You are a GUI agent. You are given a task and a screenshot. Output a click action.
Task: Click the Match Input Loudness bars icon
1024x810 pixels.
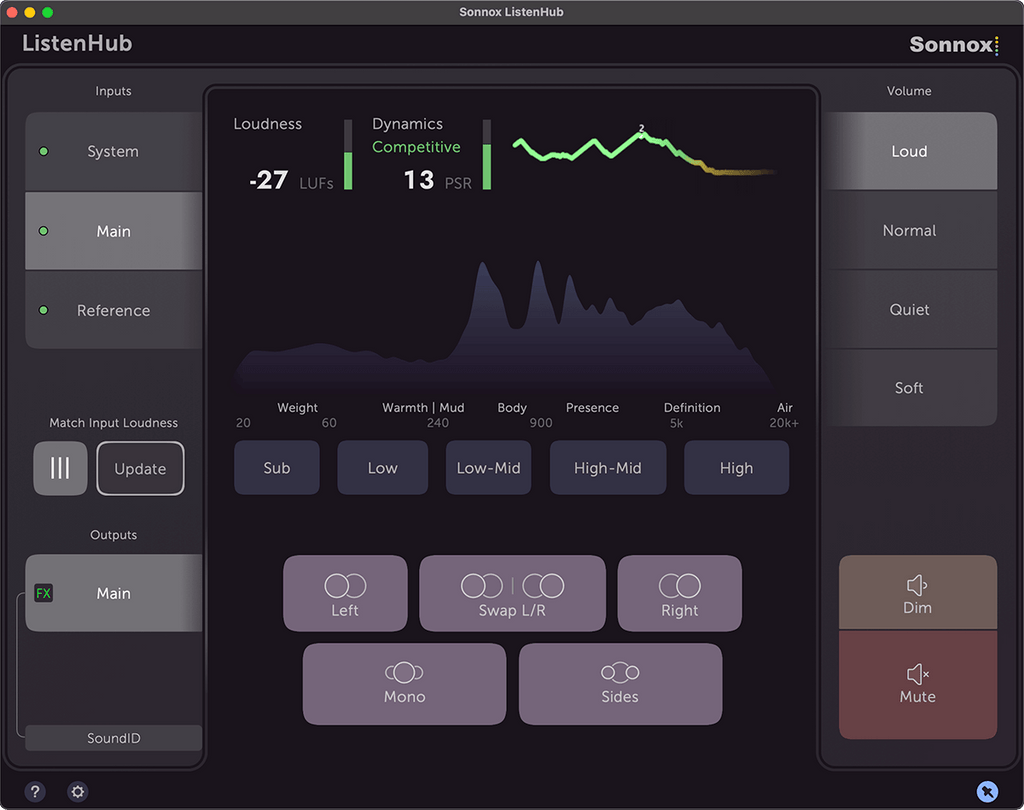tap(60, 468)
